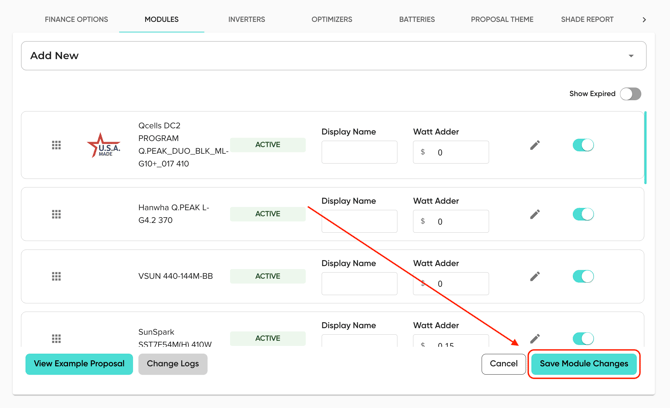Click Save Module Changes button
Viewport: 670px width, 408px height.
pos(584,364)
